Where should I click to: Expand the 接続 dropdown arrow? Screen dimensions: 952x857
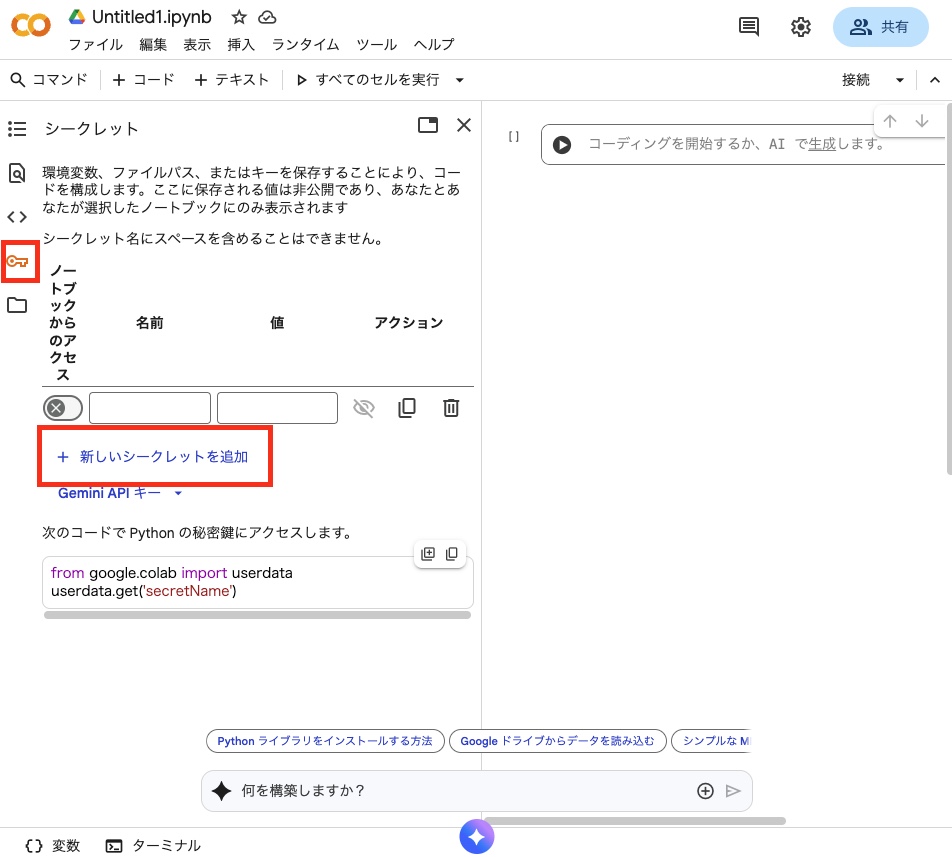coord(899,80)
